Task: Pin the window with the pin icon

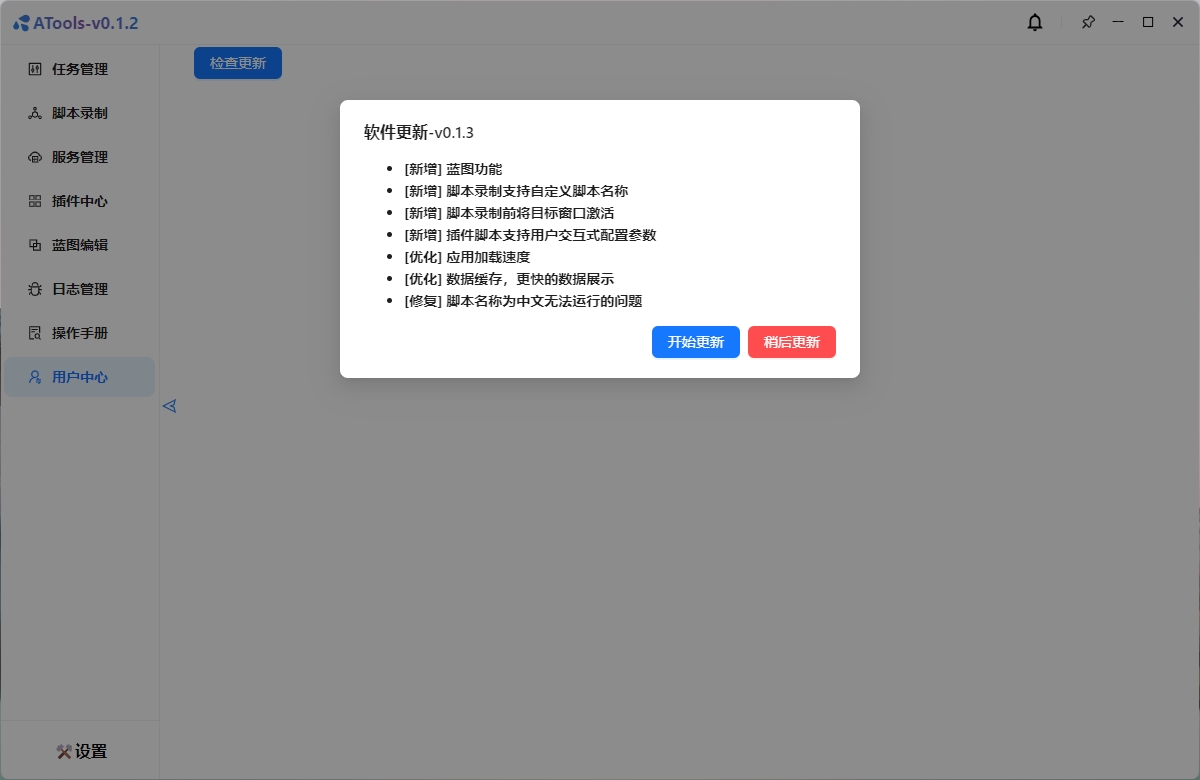Action: point(1088,22)
